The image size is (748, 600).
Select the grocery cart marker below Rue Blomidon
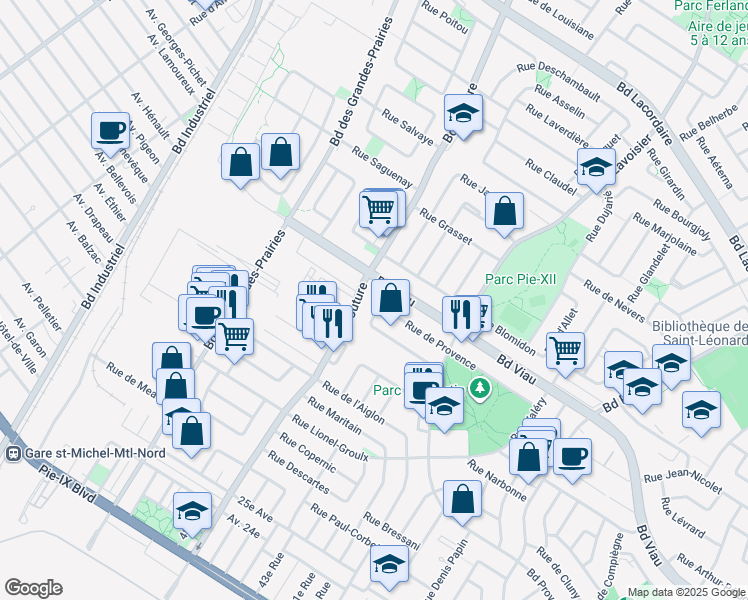pos(565,352)
